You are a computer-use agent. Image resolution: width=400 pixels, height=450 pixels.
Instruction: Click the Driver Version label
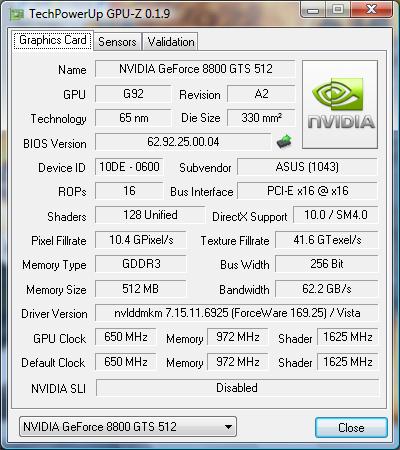[x=54, y=314]
